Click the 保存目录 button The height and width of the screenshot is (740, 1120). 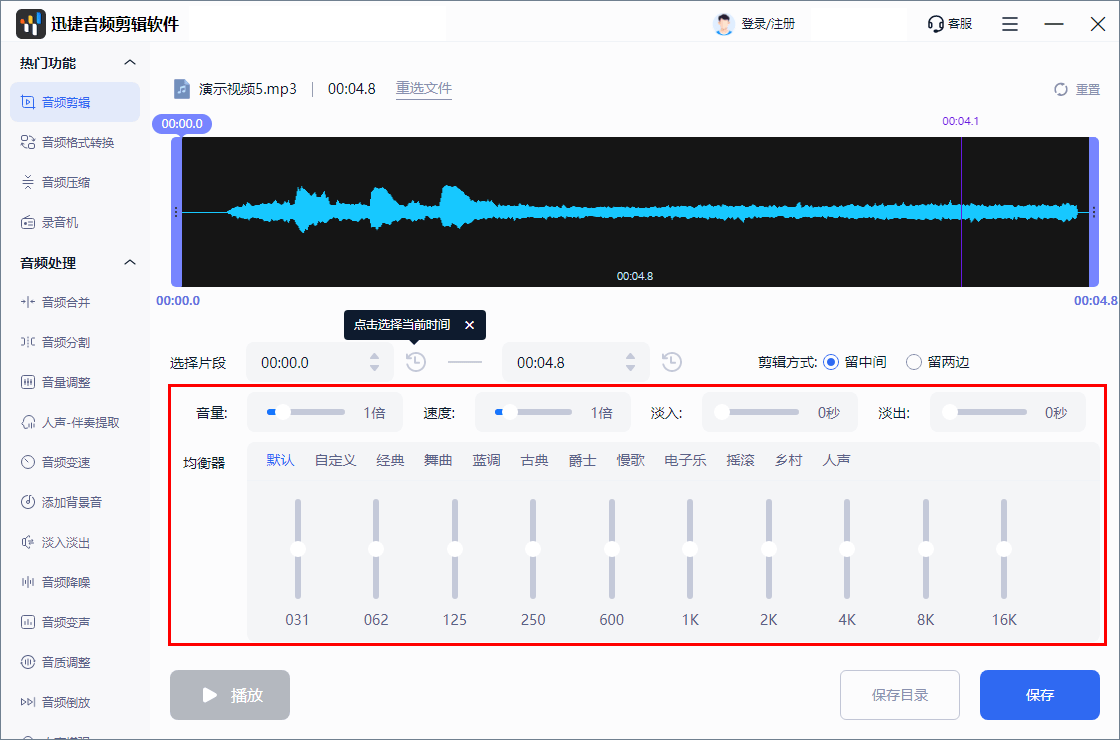coord(900,695)
